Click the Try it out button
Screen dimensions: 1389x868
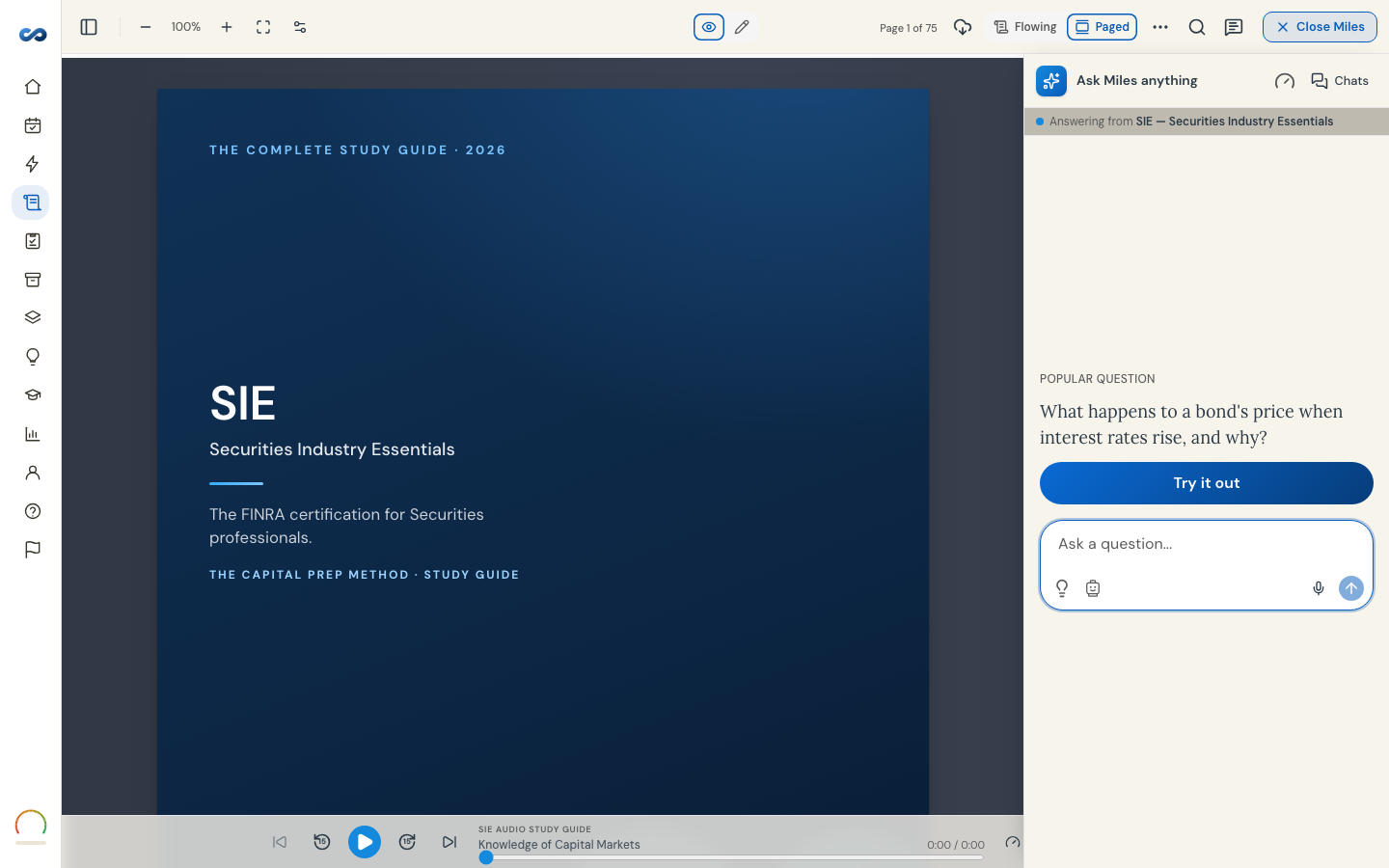(1207, 483)
